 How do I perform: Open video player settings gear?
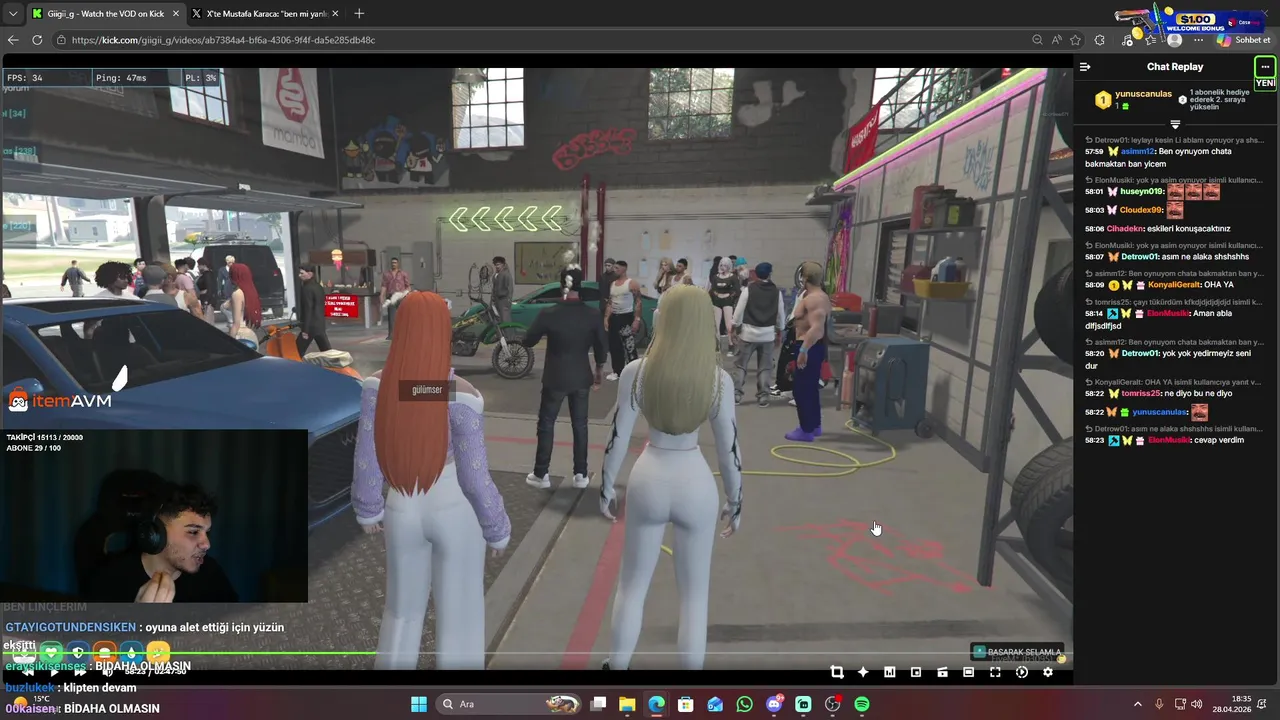click(x=1048, y=672)
